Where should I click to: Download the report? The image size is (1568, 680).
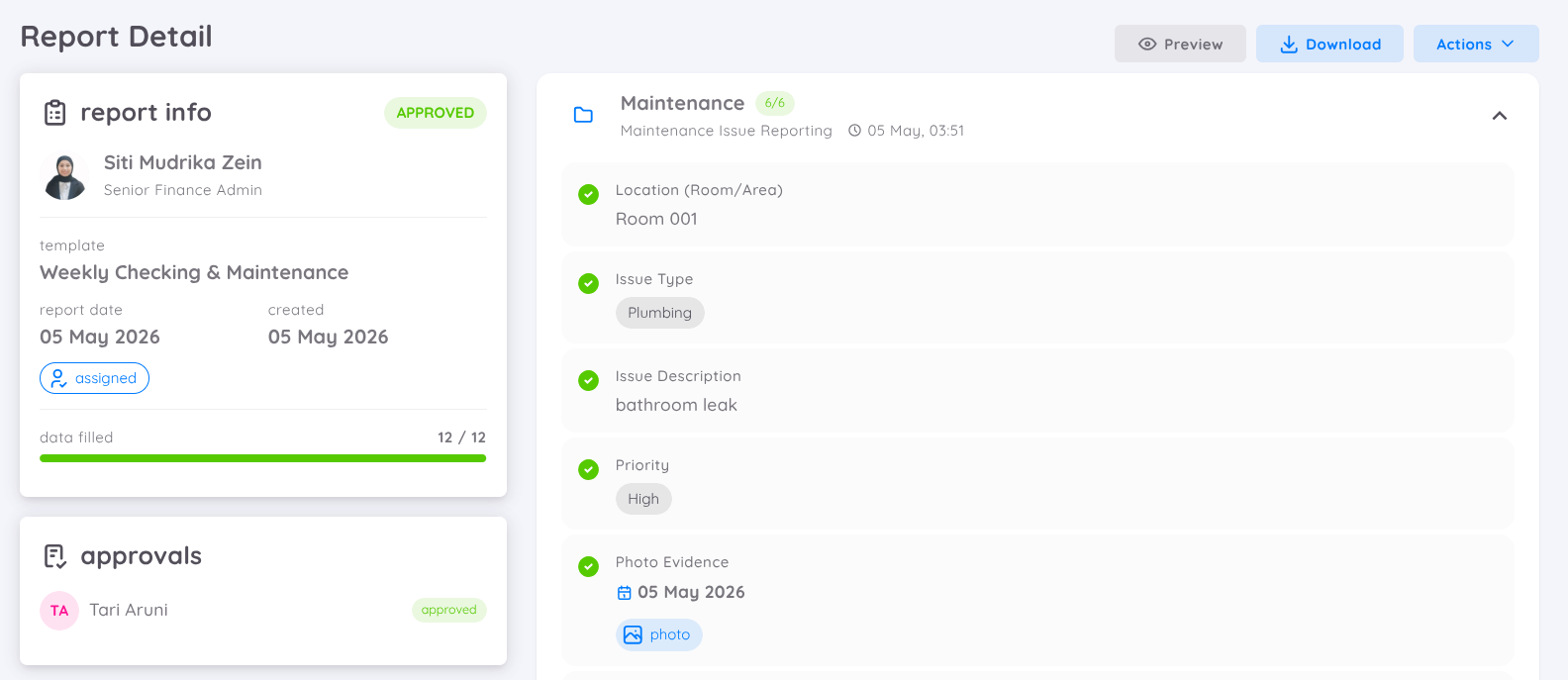(x=1329, y=44)
